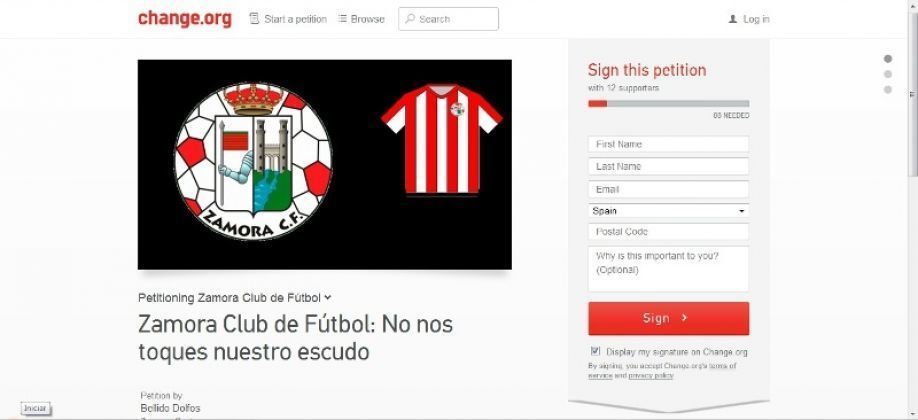
Task: Select the first page navigation dot
Action: click(x=888, y=59)
